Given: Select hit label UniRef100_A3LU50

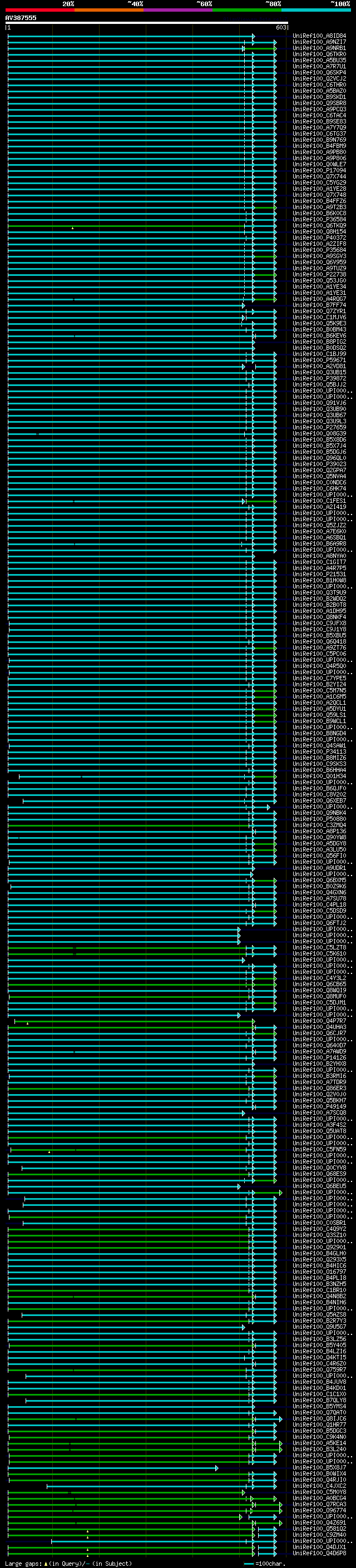Looking at the screenshot, I should click(319, 850).
